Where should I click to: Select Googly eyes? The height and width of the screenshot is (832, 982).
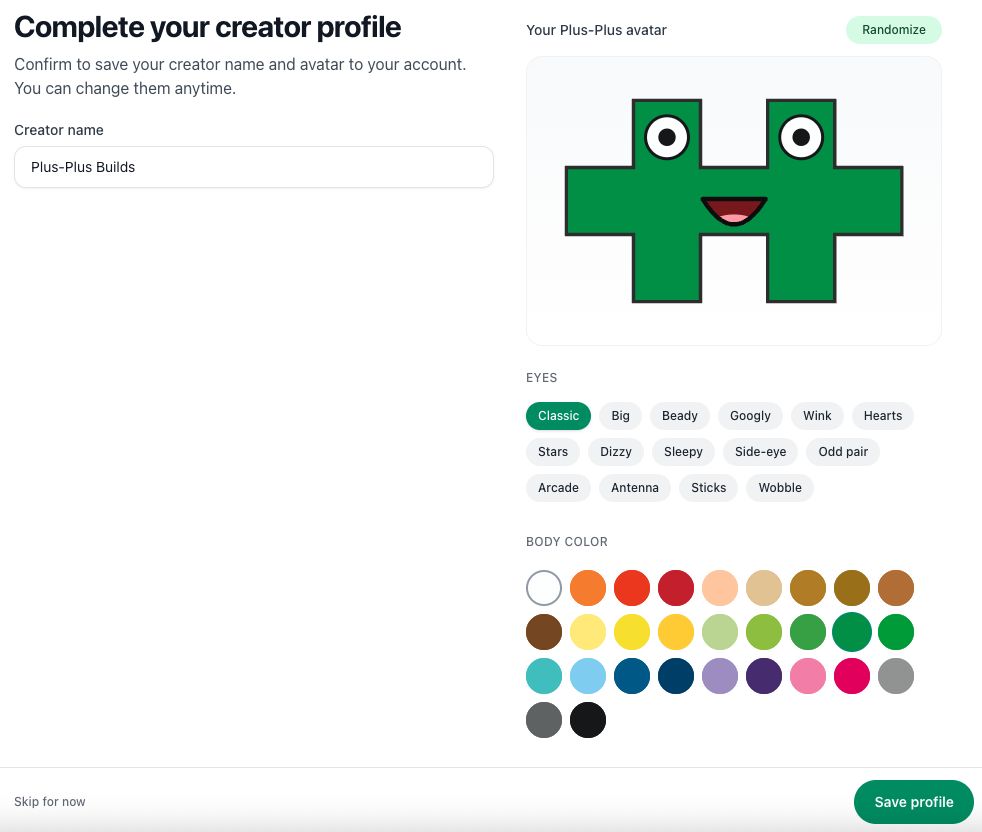click(750, 416)
